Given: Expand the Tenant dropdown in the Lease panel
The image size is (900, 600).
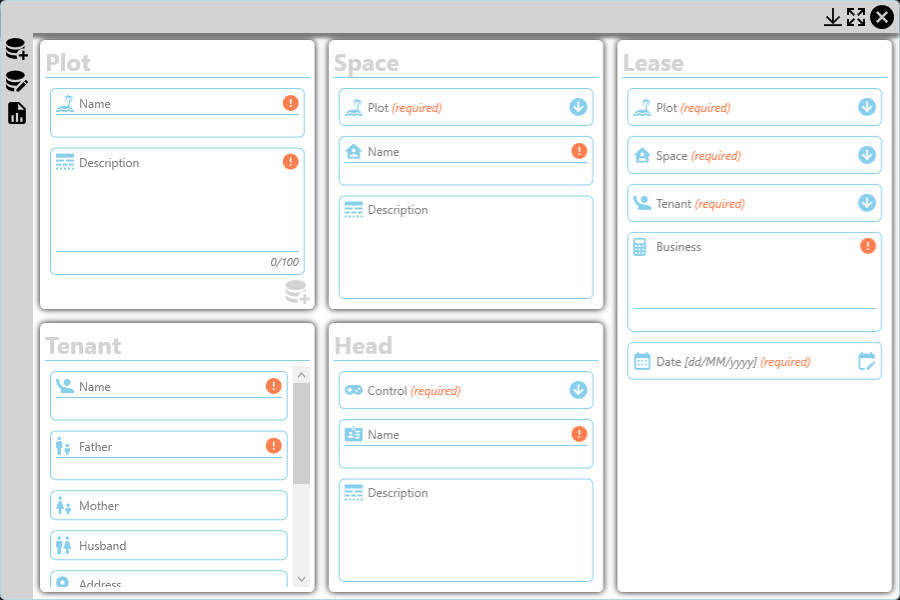Looking at the screenshot, I should [x=866, y=203].
